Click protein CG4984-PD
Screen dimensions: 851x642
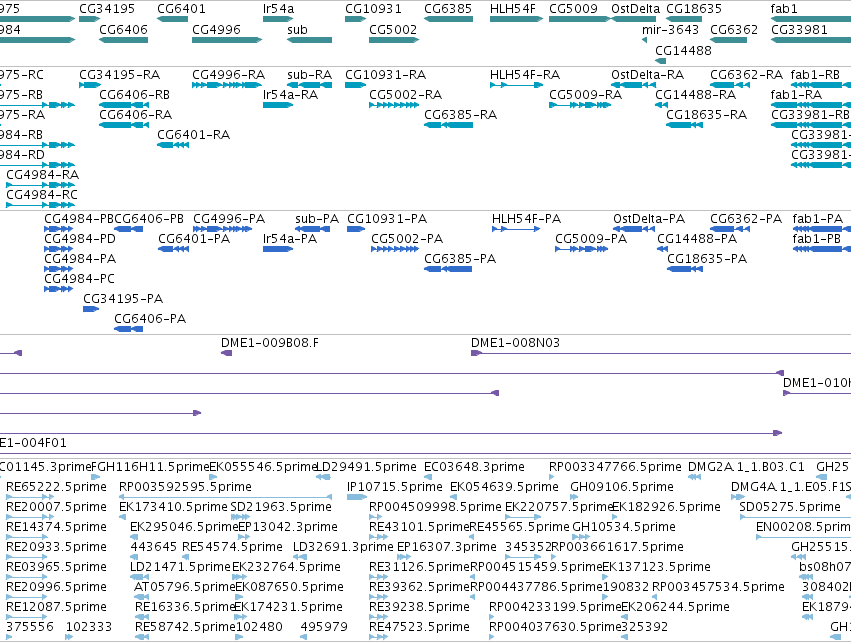[58, 249]
